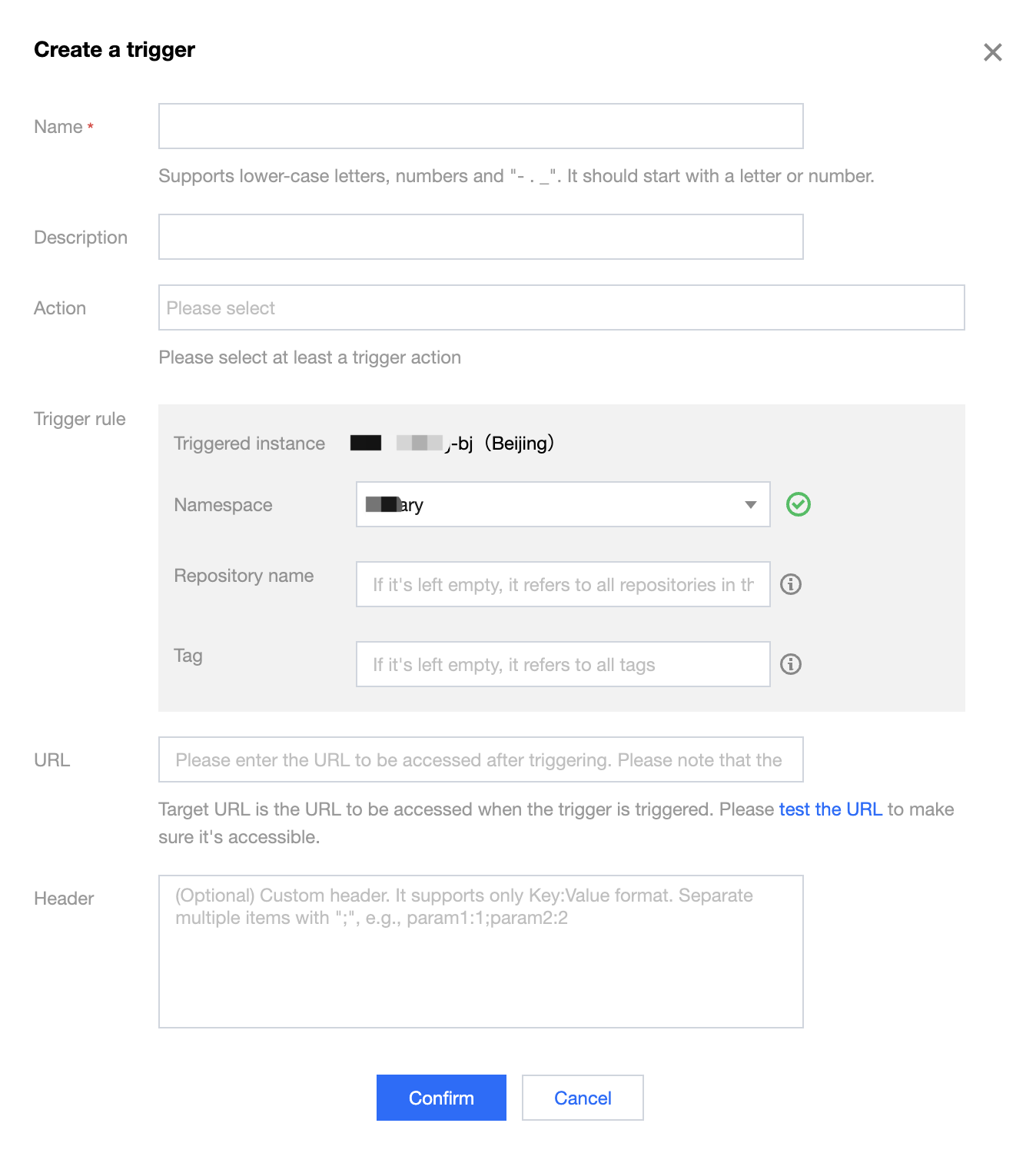Click the info icon beside Repository name
Viewport: 1036px width, 1153px height.
(790, 584)
